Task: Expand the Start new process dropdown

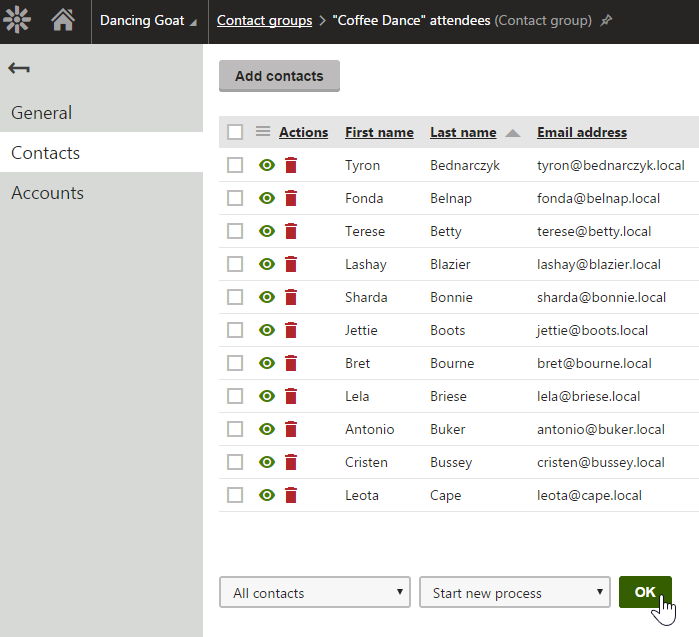Action: pos(514,592)
